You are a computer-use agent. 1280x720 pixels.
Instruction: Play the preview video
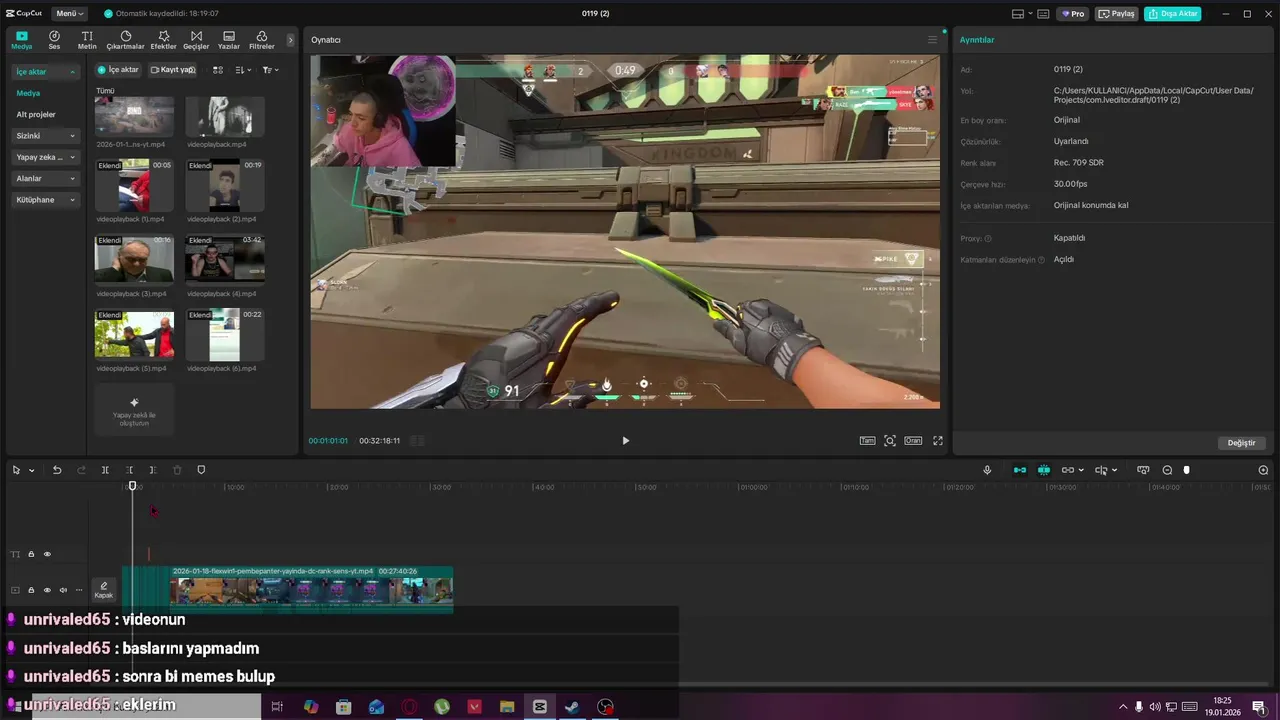coord(625,441)
